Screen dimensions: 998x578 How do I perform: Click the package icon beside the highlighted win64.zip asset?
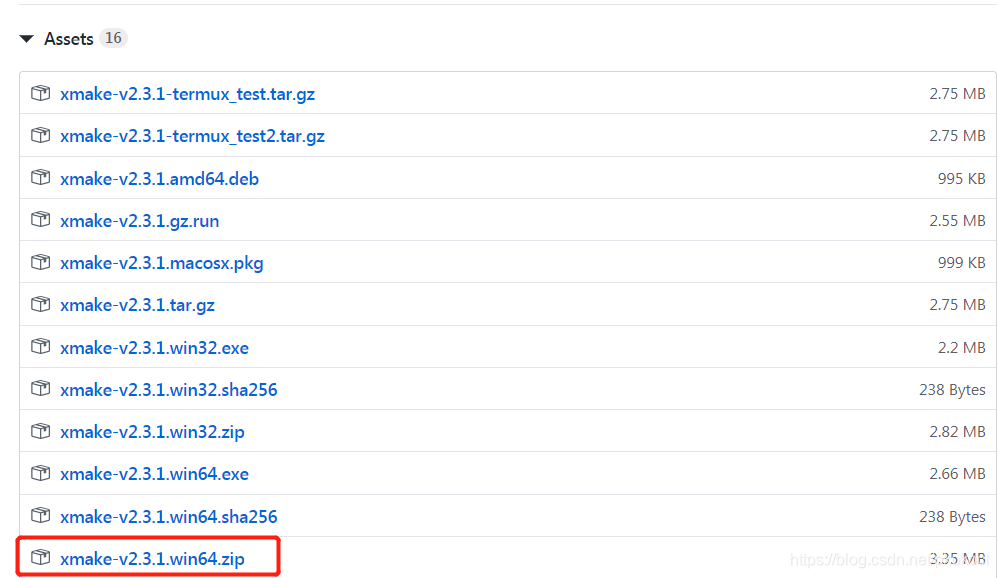(40, 558)
